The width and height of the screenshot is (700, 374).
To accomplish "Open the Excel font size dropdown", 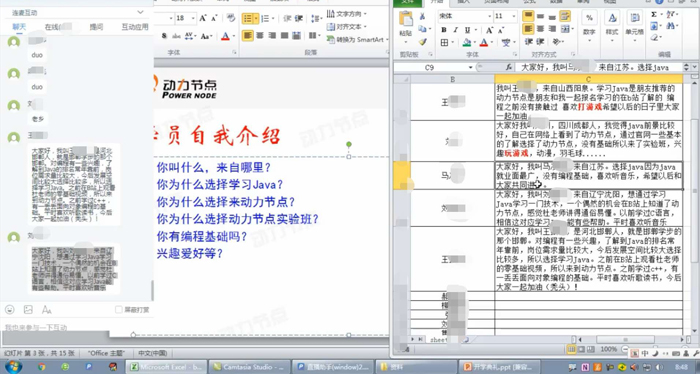I will click(x=514, y=17).
